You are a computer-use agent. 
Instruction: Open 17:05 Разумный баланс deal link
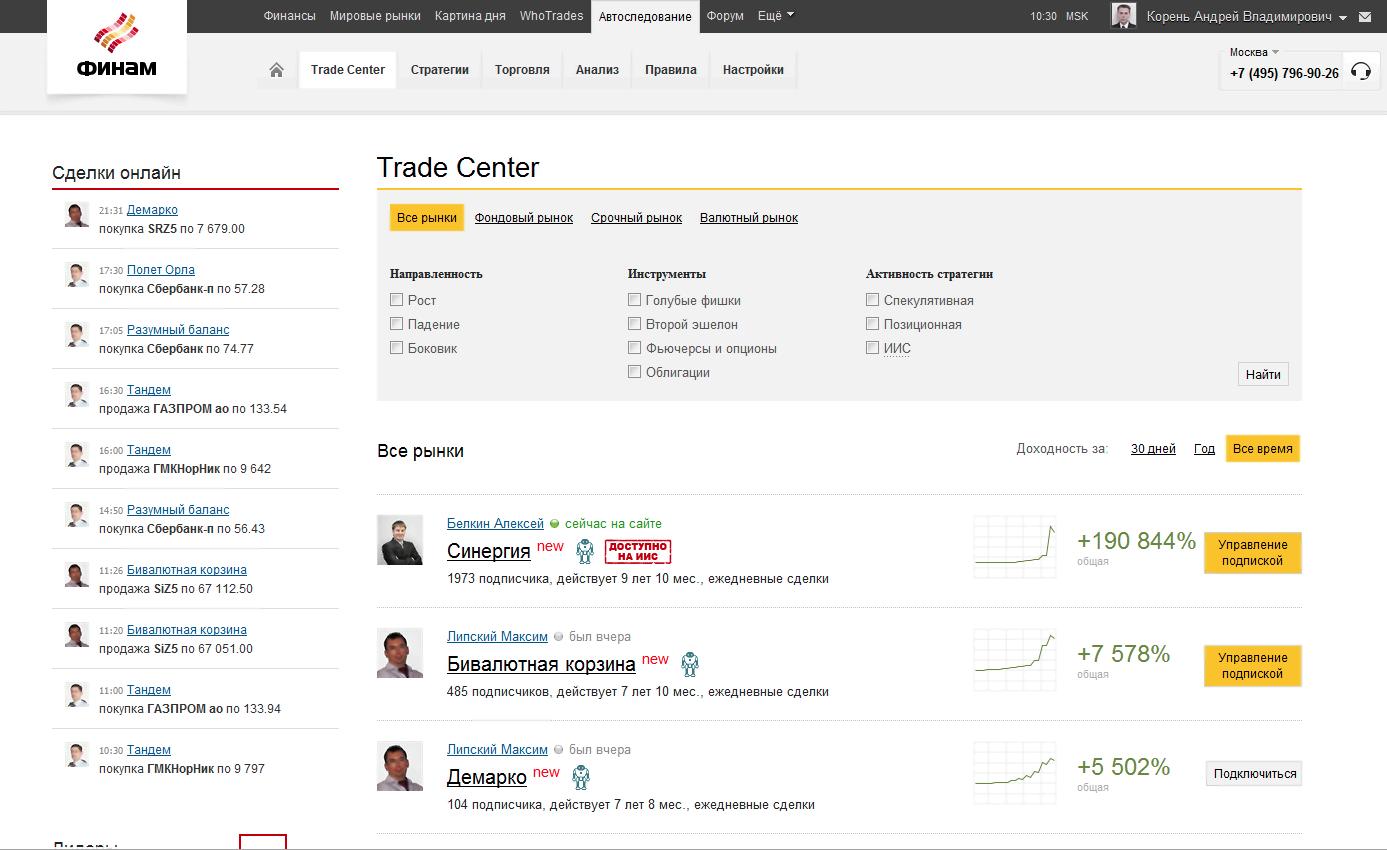[x=178, y=330]
